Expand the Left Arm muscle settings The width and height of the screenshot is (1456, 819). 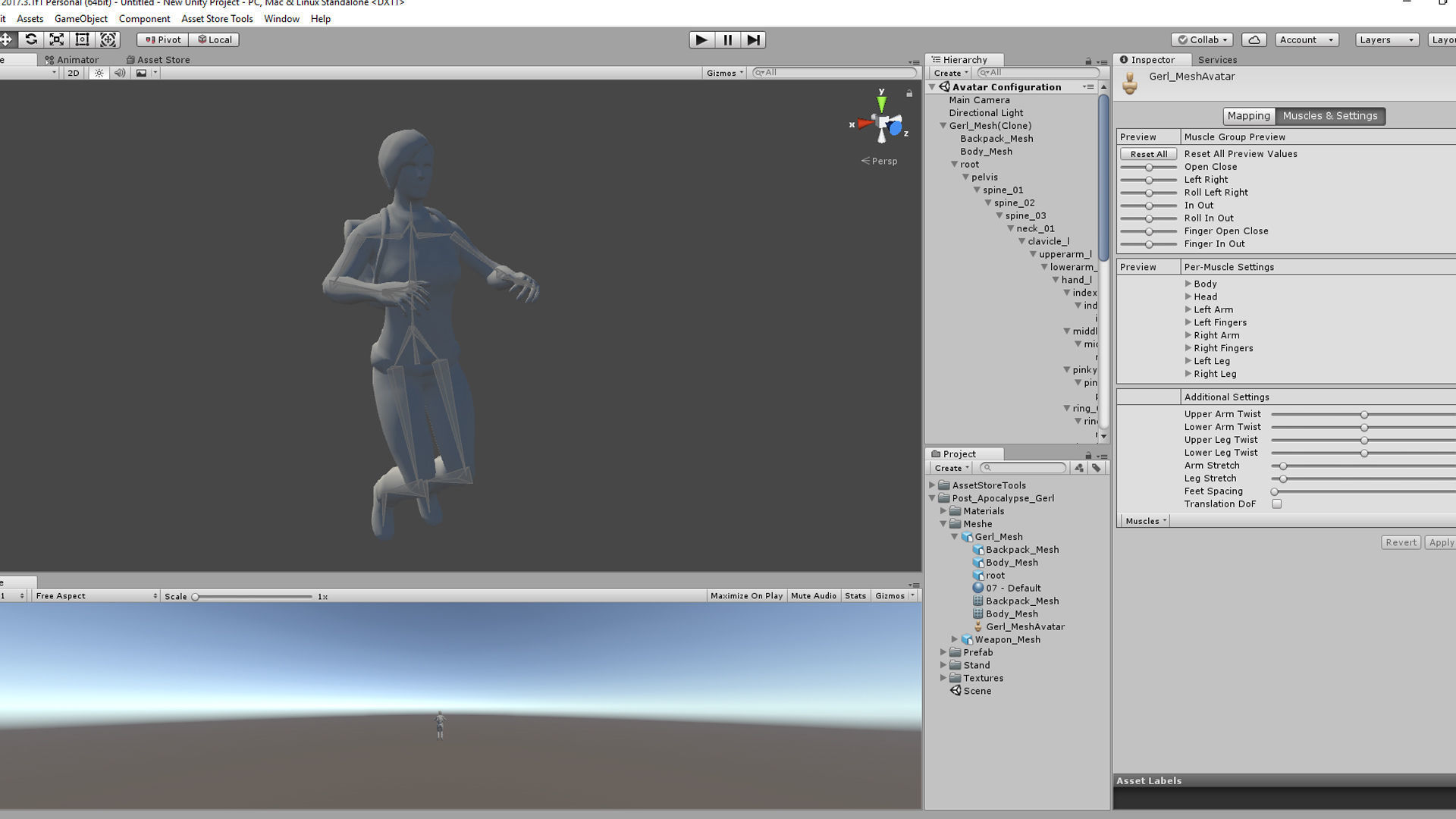tap(1188, 309)
